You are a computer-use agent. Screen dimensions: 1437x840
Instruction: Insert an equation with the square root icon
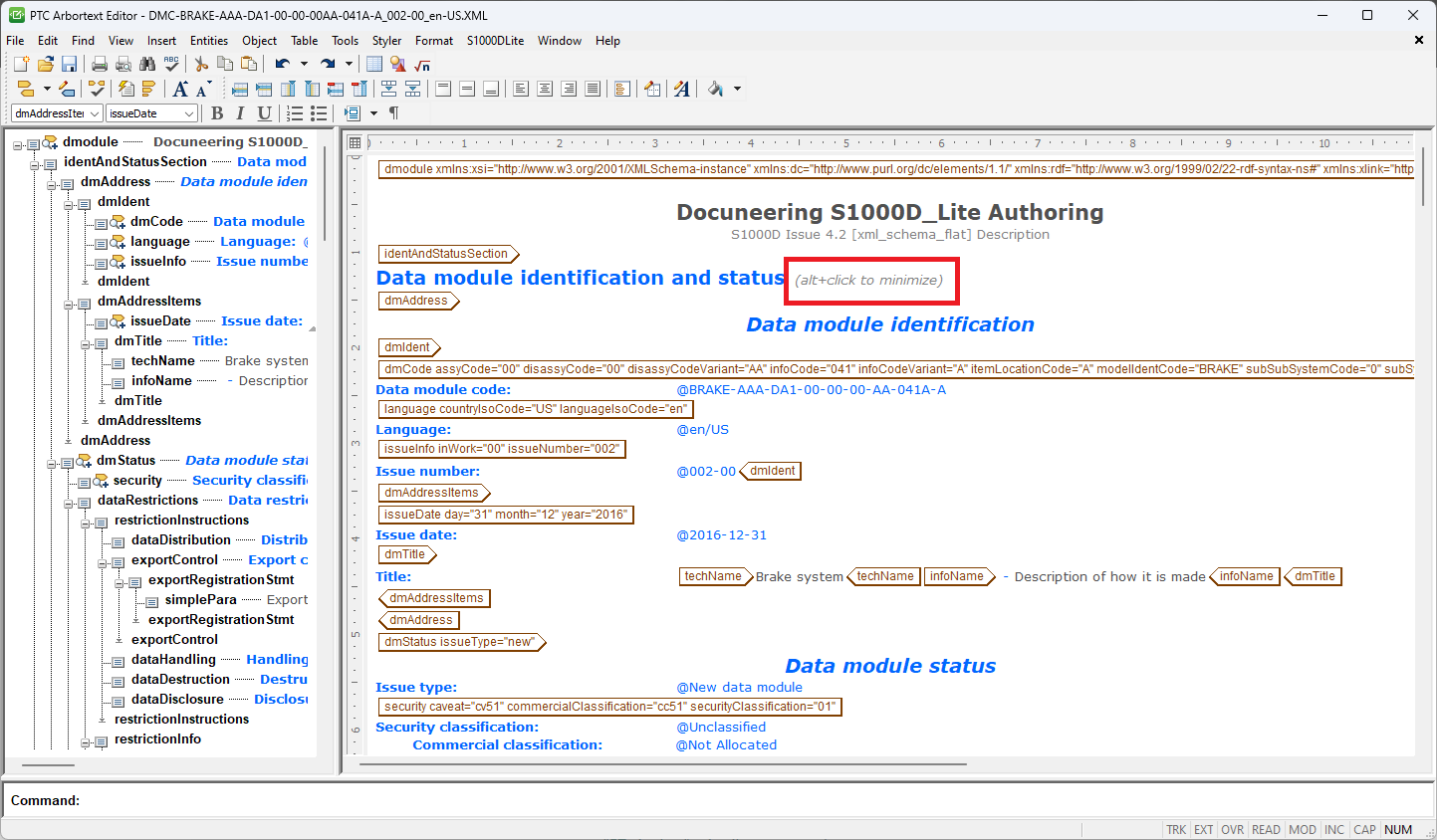(422, 64)
